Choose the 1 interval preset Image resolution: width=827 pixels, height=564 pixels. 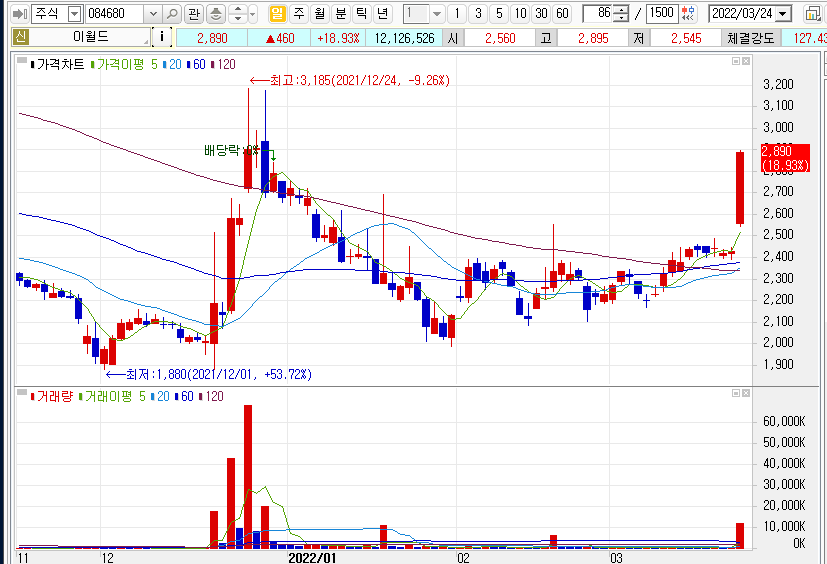[457, 14]
